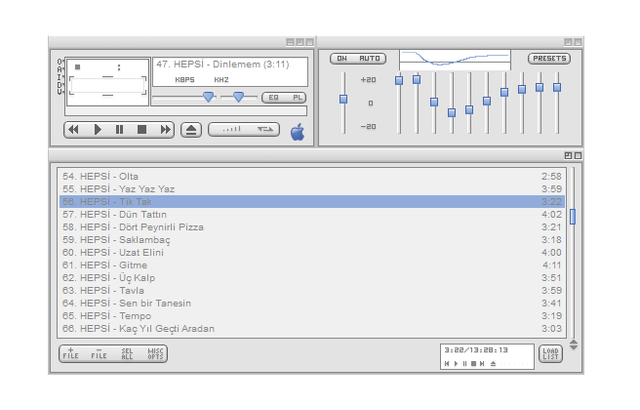This screenshot has width=640, height=410.
Task: Click the song position seek bar
Action: pyautogui.click(x=186, y=111)
